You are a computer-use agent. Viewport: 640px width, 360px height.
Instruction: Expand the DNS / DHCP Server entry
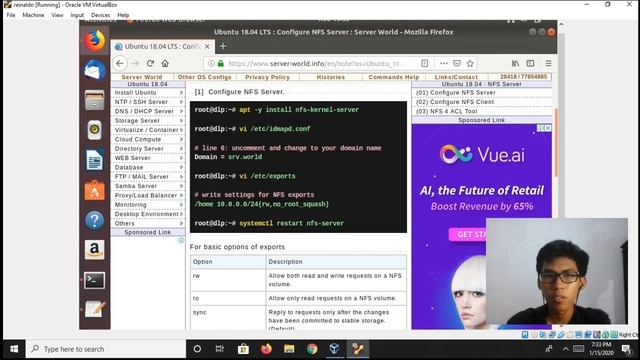(148, 111)
